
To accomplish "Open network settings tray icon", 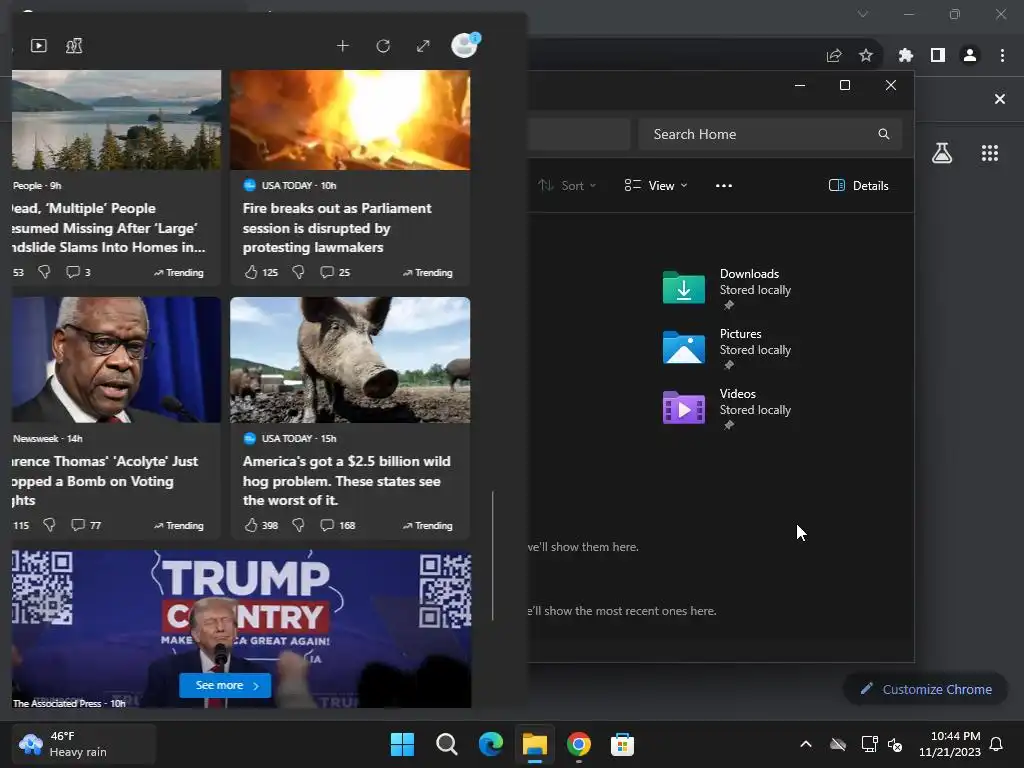I will [x=869, y=744].
